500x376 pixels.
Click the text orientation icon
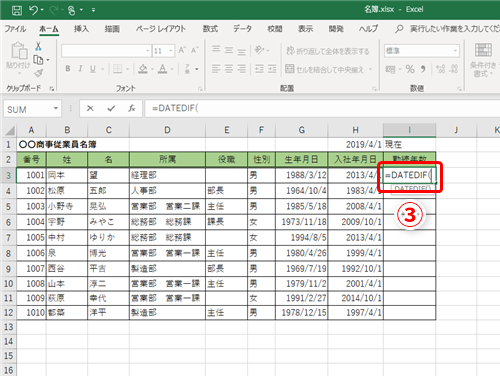click(x=259, y=50)
